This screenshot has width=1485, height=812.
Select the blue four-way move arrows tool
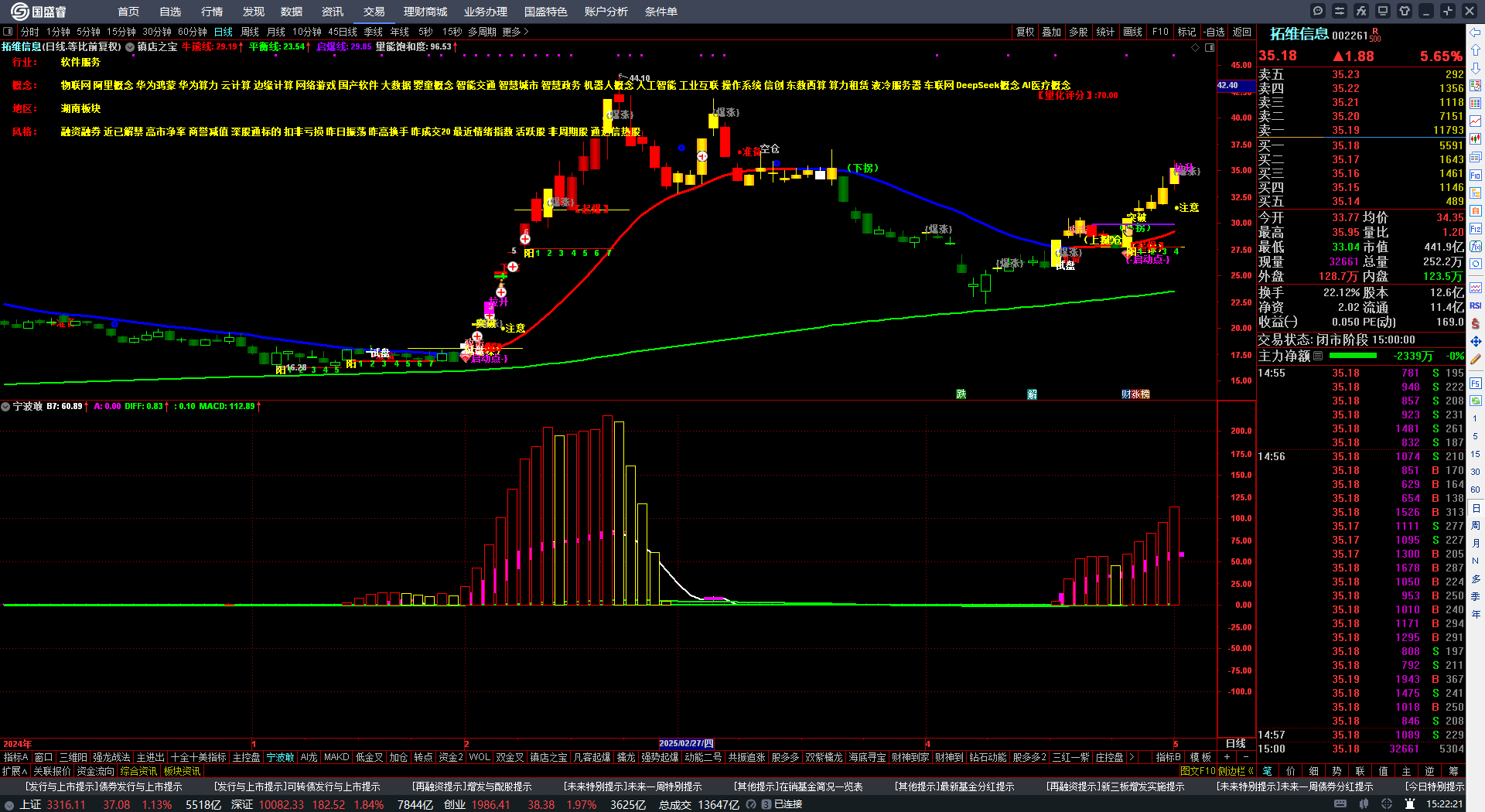[x=1476, y=341]
